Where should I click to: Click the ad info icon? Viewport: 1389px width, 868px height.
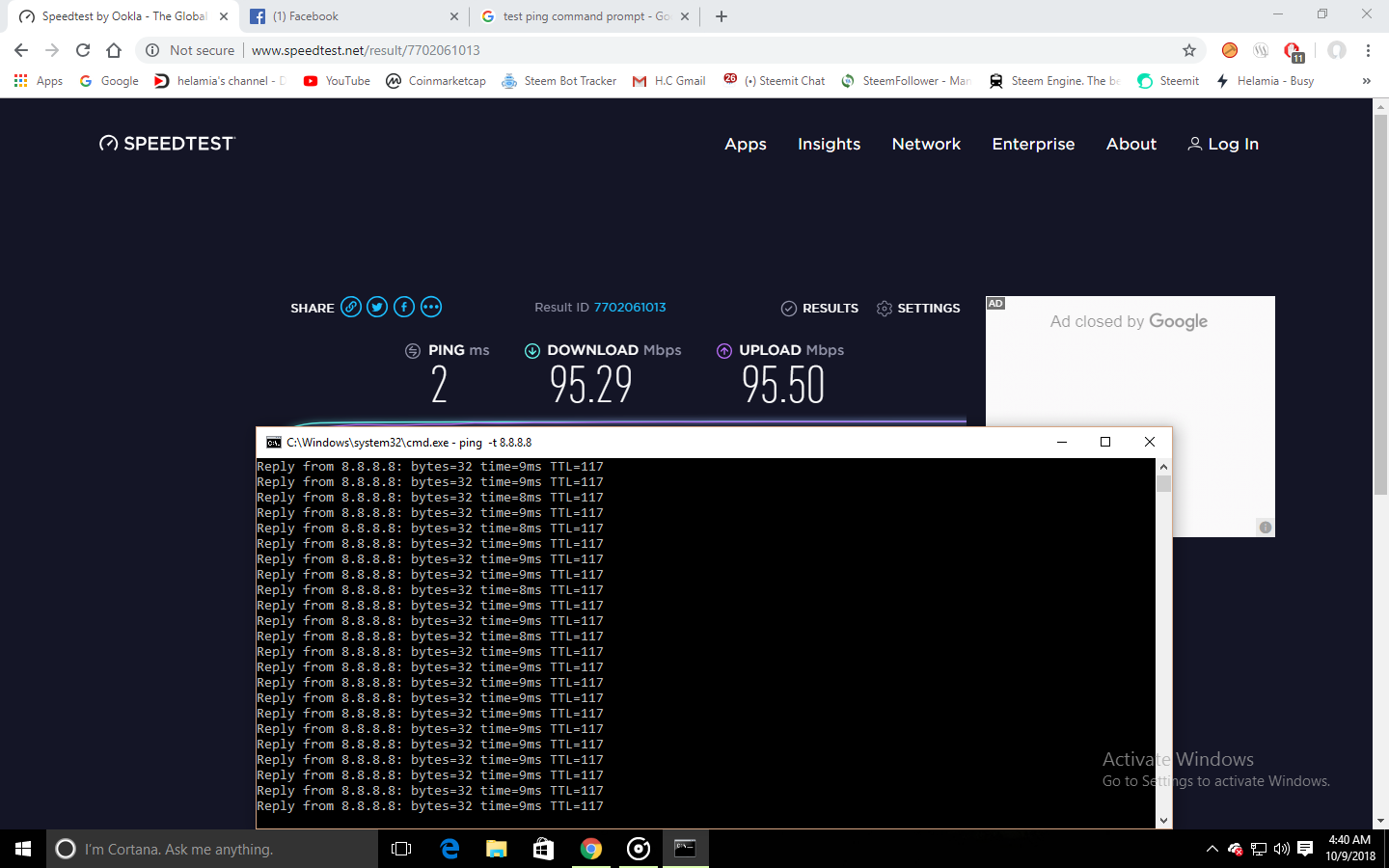coord(1266,527)
